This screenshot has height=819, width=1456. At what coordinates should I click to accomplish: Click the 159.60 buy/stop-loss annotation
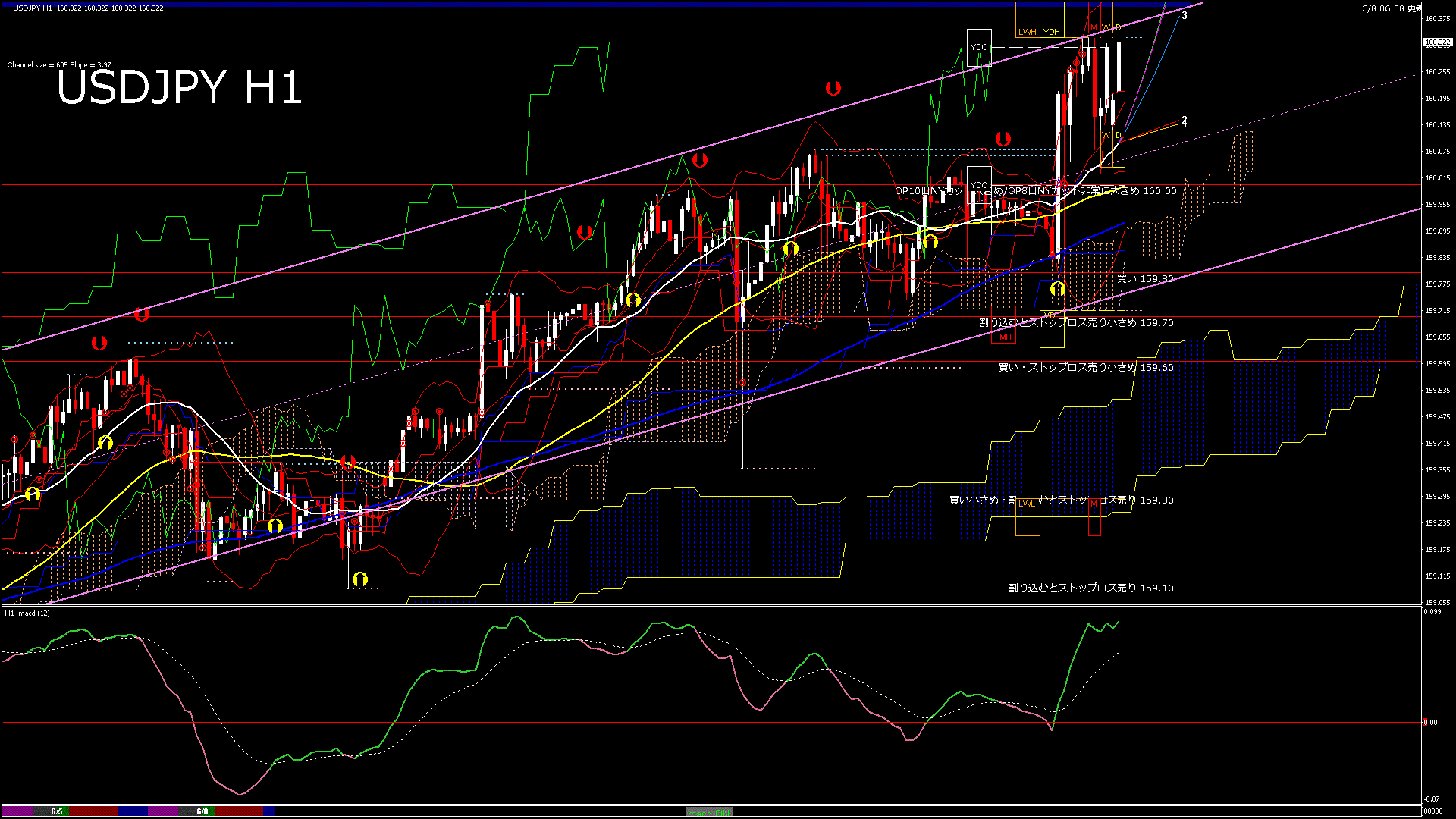[x=1086, y=368]
